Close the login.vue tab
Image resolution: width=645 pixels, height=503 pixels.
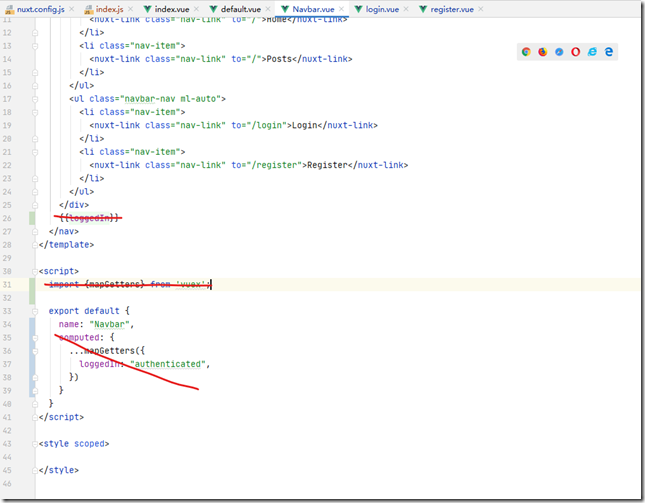(x=406, y=9)
